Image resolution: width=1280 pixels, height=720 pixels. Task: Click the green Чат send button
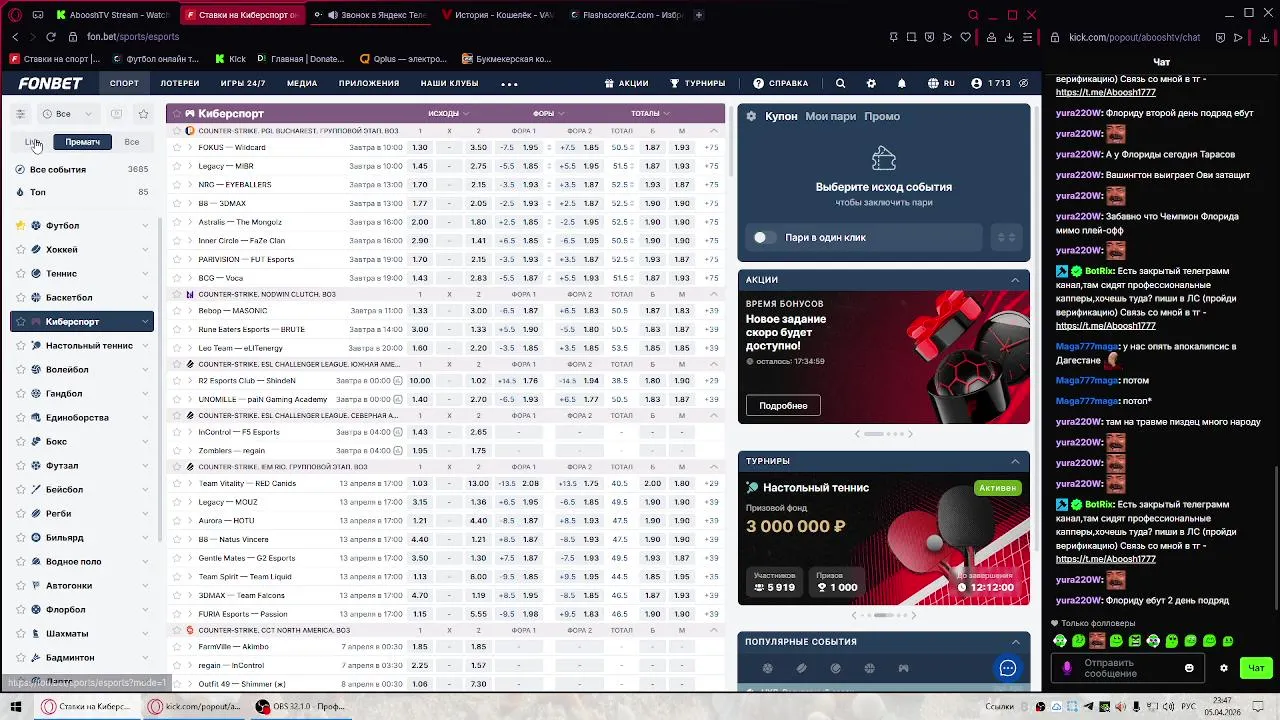[1256, 668]
